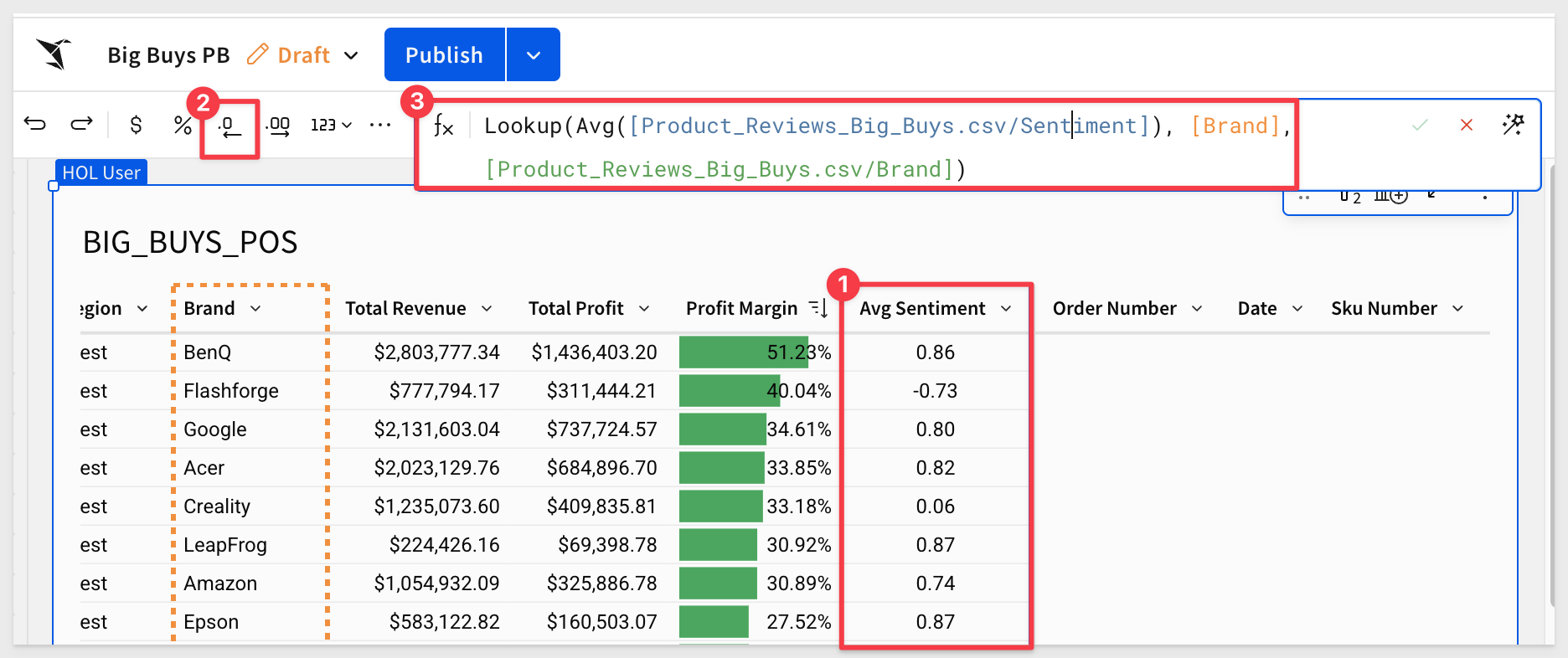
Task: Click the decrease decimal places icon
Action: pyautogui.click(x=230, y=127)
